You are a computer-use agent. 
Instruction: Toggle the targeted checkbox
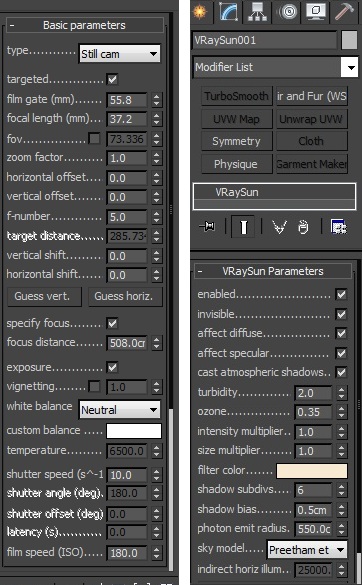coord(112,79)
